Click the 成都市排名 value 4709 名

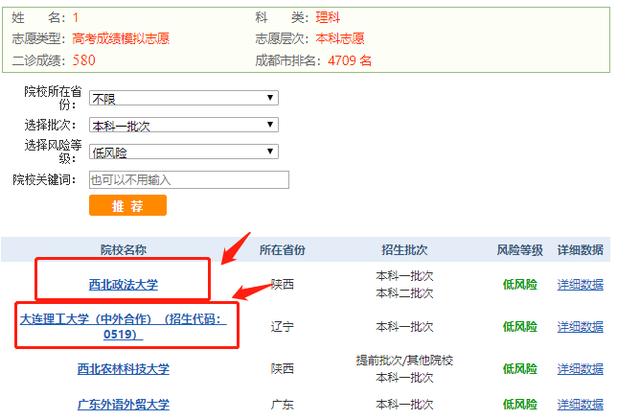click(x=350, y=60)
